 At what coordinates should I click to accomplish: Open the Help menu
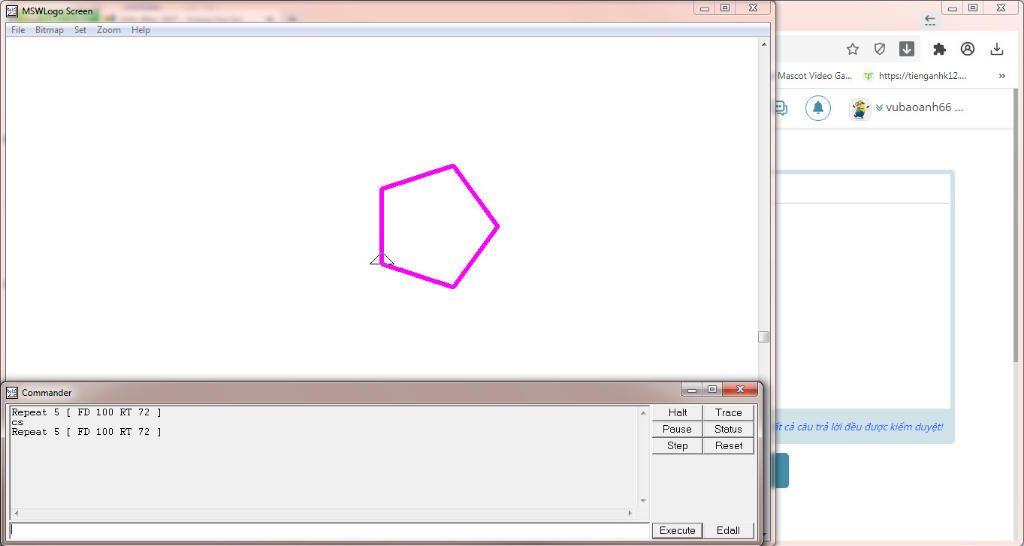(x=140, y=30)
